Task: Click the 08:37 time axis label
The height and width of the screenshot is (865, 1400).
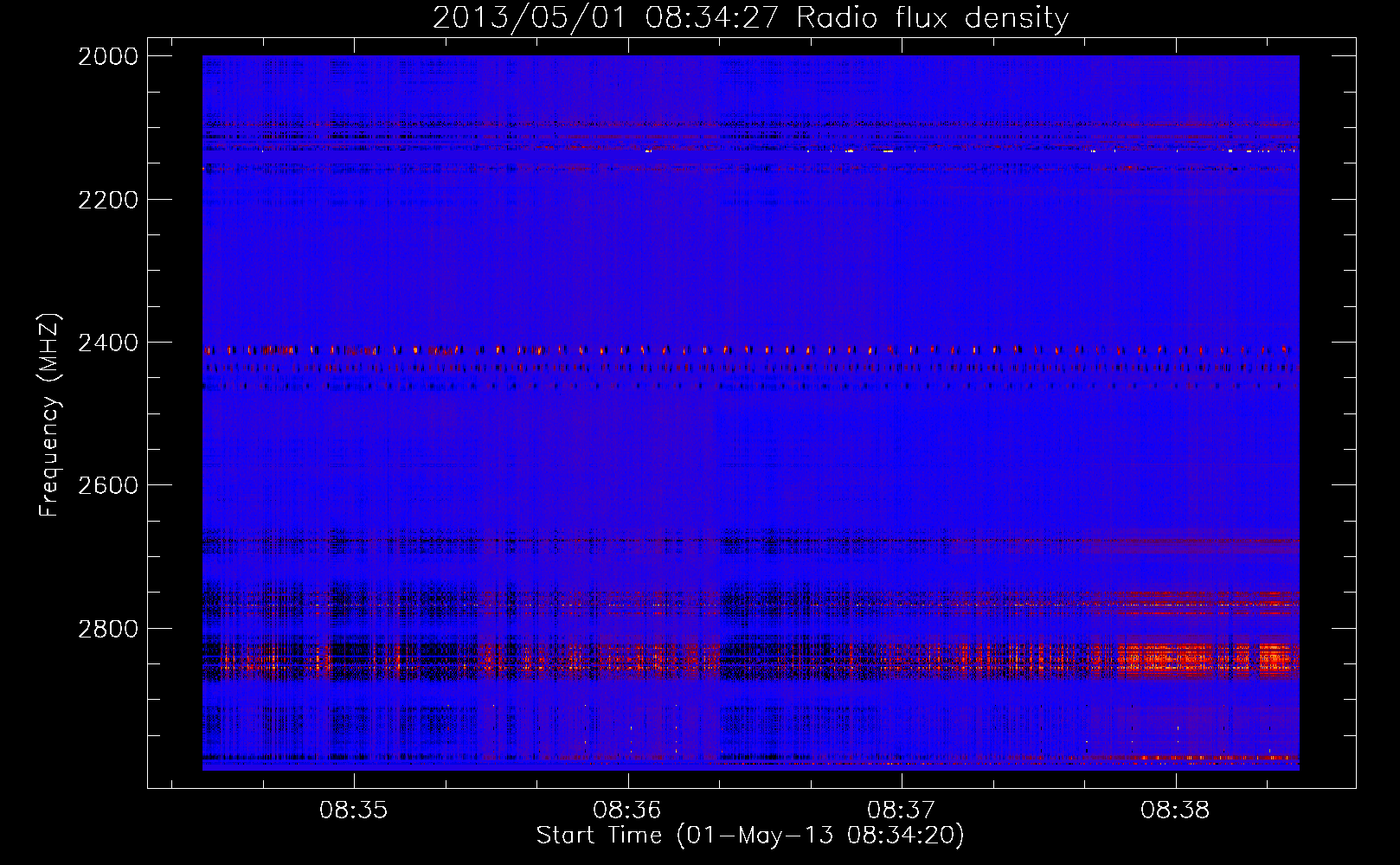Action: point(902,811)
